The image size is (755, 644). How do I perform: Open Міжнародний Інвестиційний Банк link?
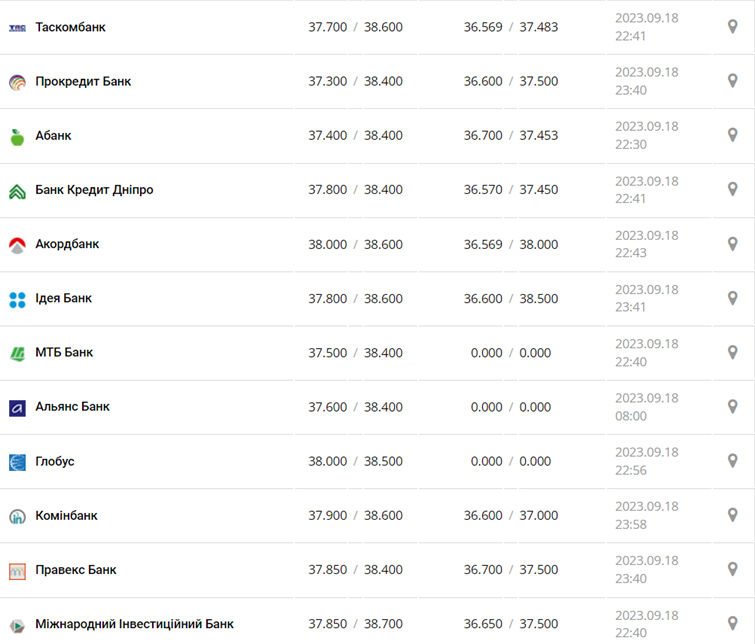click(134, 624)
